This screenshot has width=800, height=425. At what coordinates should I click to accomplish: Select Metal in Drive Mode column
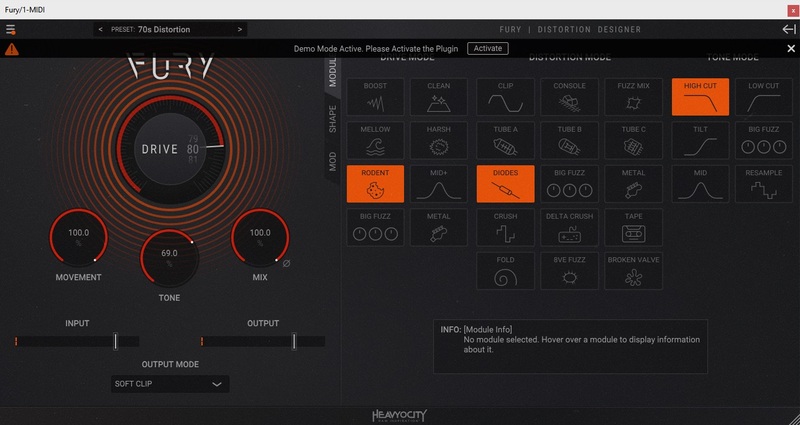point(439,227)
